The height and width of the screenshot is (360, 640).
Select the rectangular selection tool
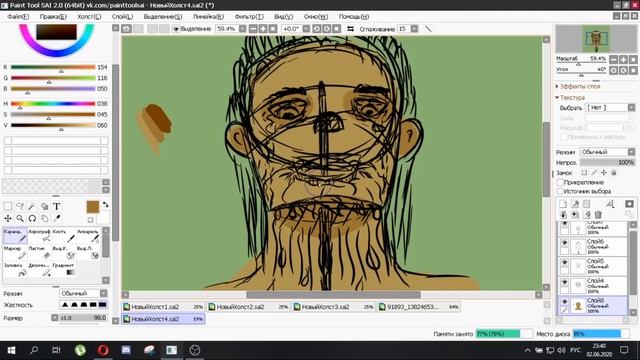(x=8, y=207)
